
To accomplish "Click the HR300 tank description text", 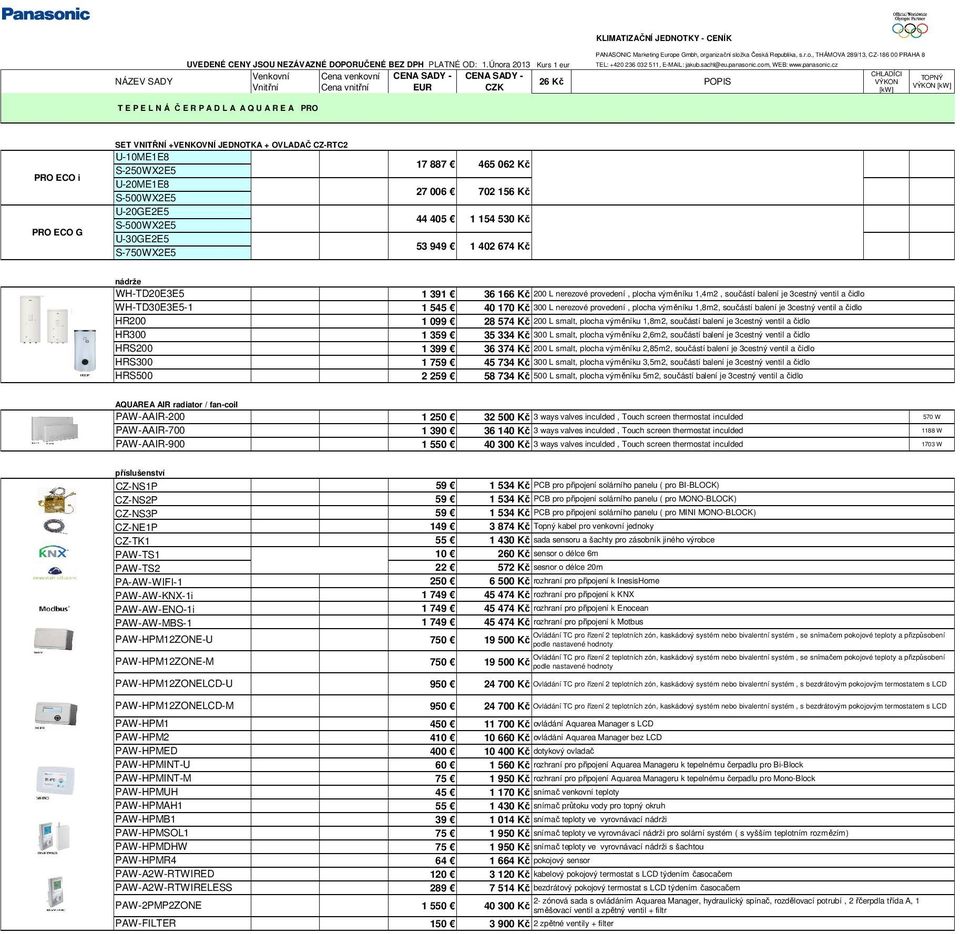I will coord(672,335).
